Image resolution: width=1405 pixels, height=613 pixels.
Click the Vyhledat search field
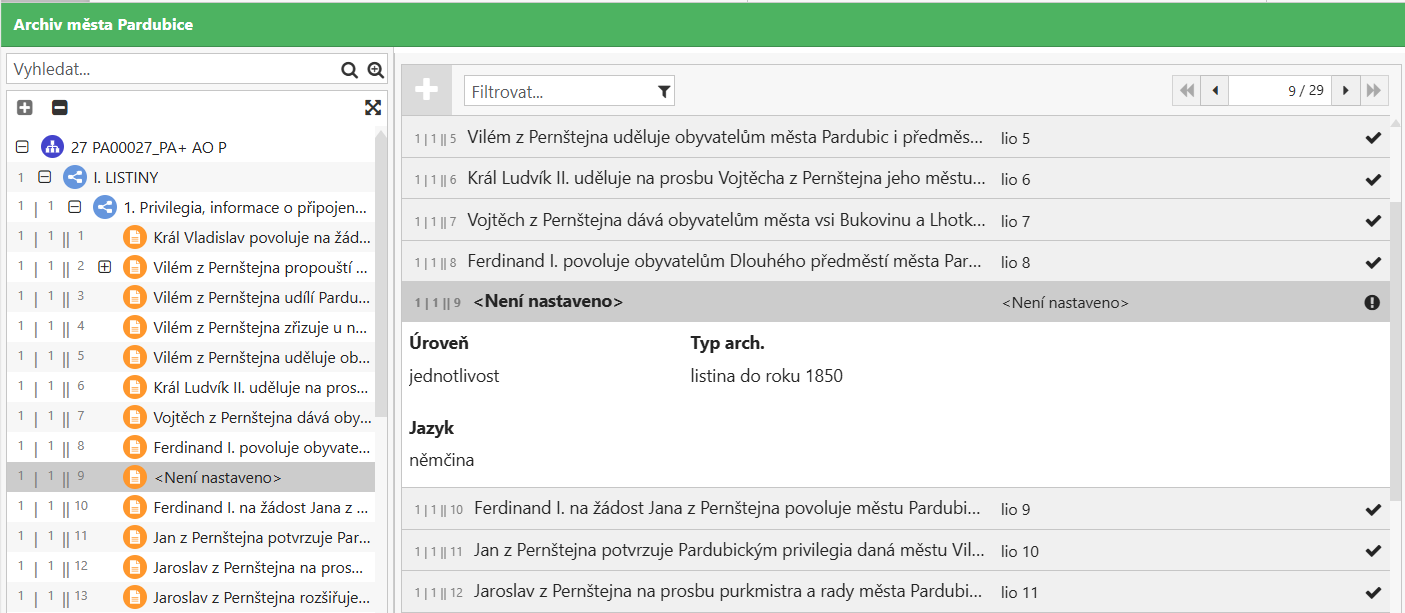(170, 70)
